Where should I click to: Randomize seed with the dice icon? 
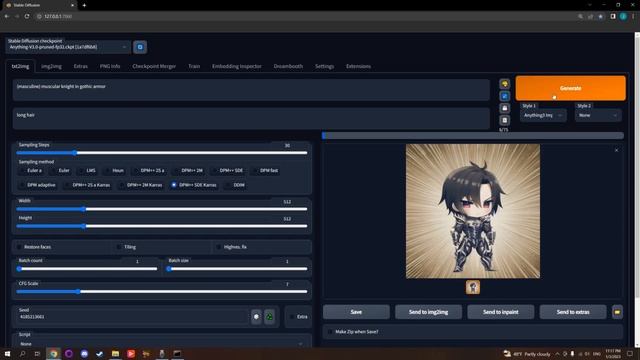[x=256, y=316]
